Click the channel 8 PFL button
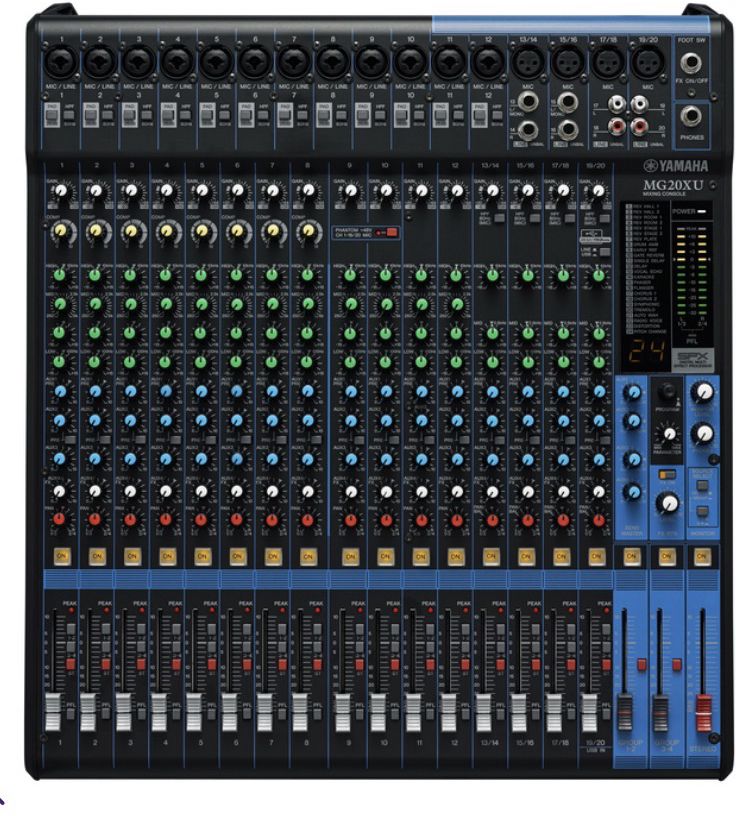This screenshot has height=816, width=736. point(318,713)
